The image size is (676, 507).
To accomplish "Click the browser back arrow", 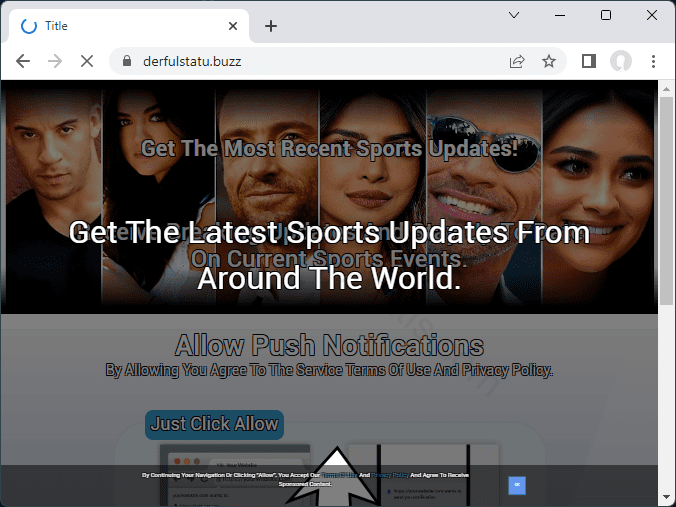I will 23,61.
